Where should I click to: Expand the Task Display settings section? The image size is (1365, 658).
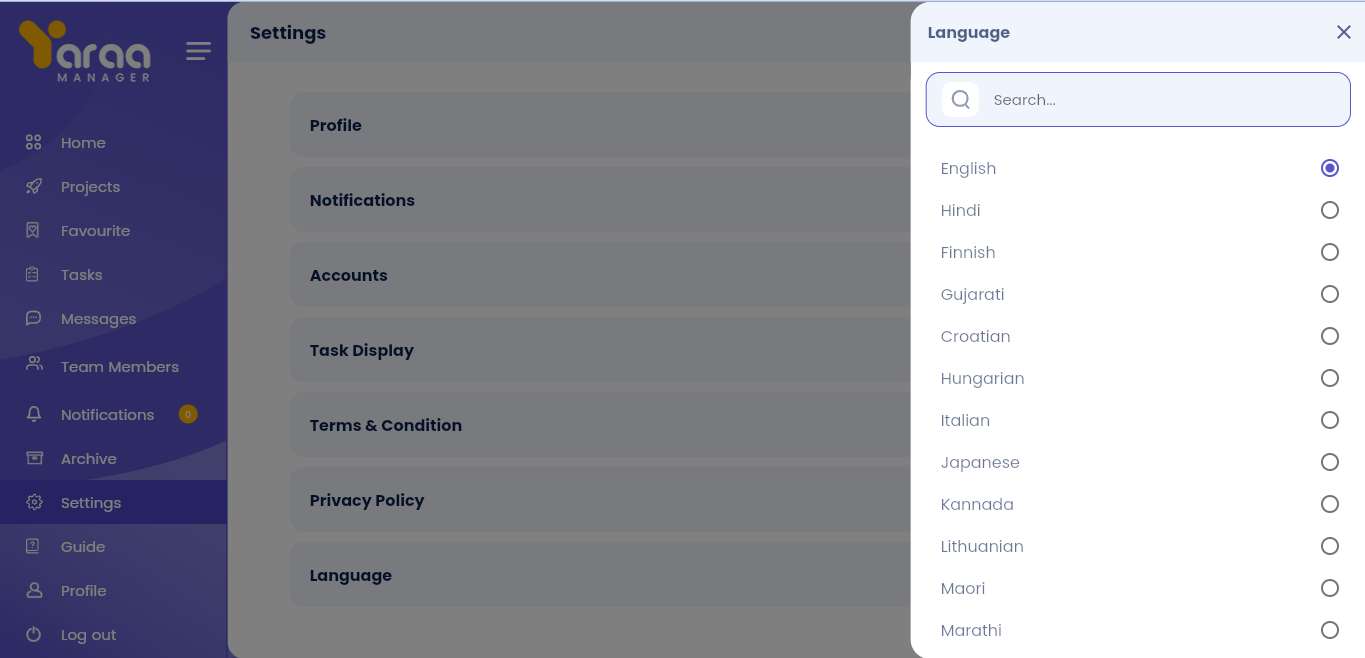(600, 350)
